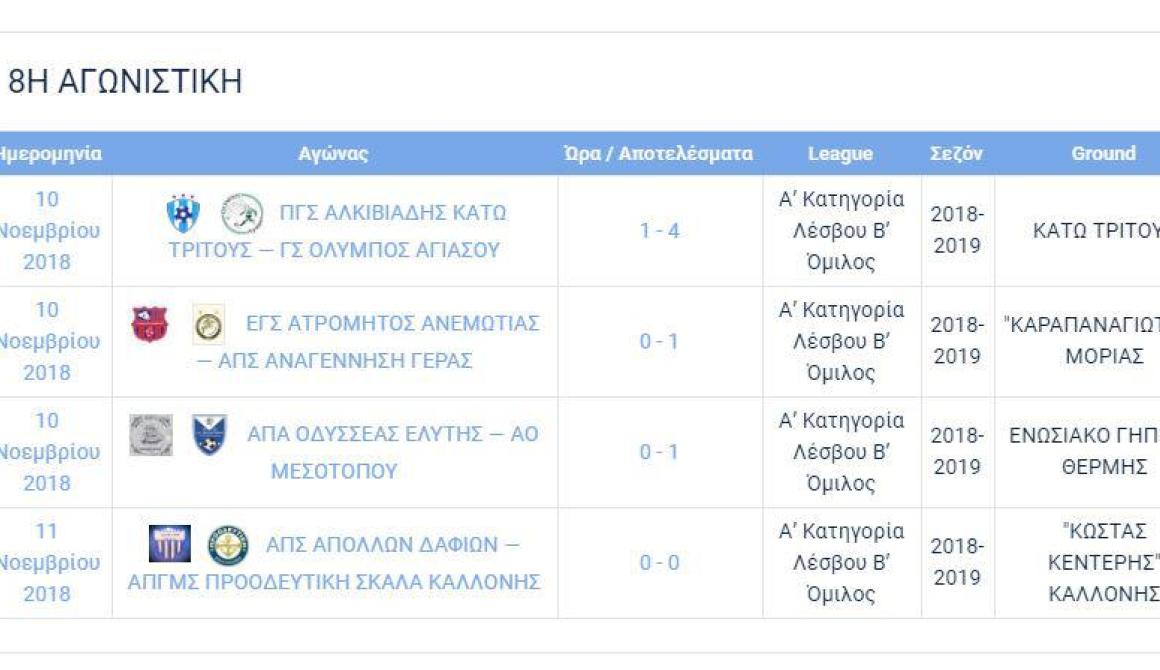Click the Σεζόν column header

[956, 154]
